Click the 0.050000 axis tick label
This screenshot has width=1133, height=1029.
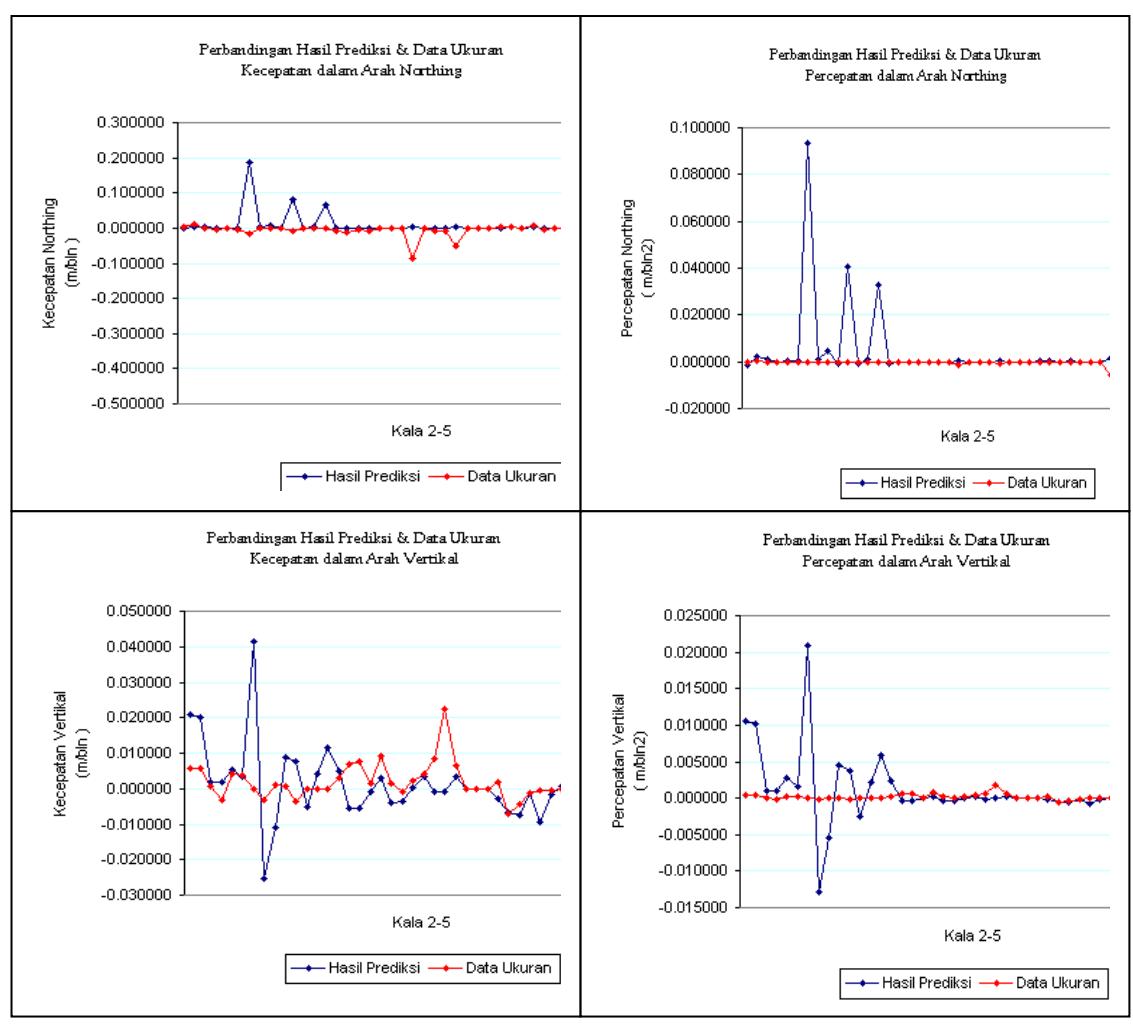[x=139, y=611]
